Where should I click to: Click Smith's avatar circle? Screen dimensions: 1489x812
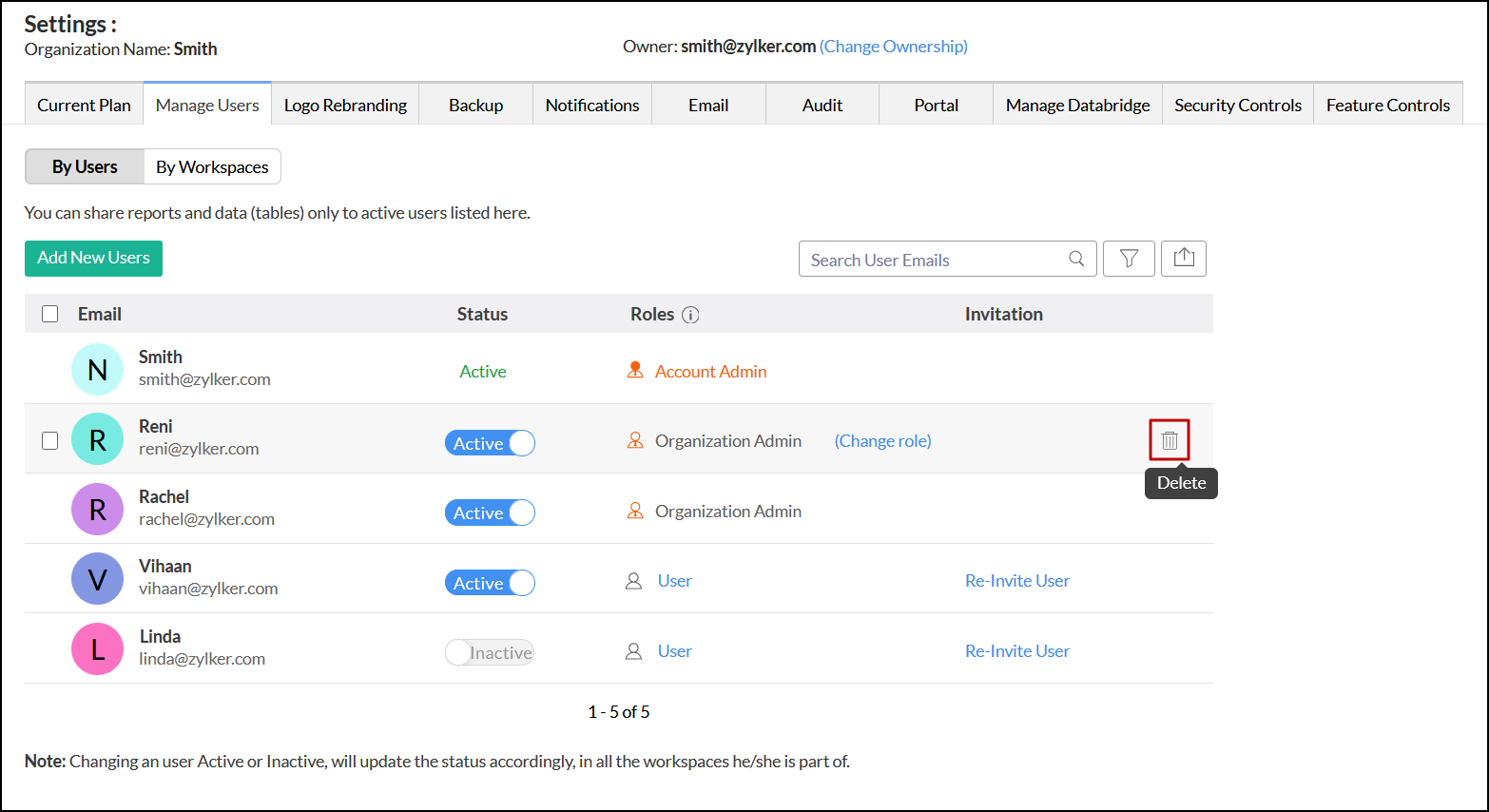click(97, 370)
